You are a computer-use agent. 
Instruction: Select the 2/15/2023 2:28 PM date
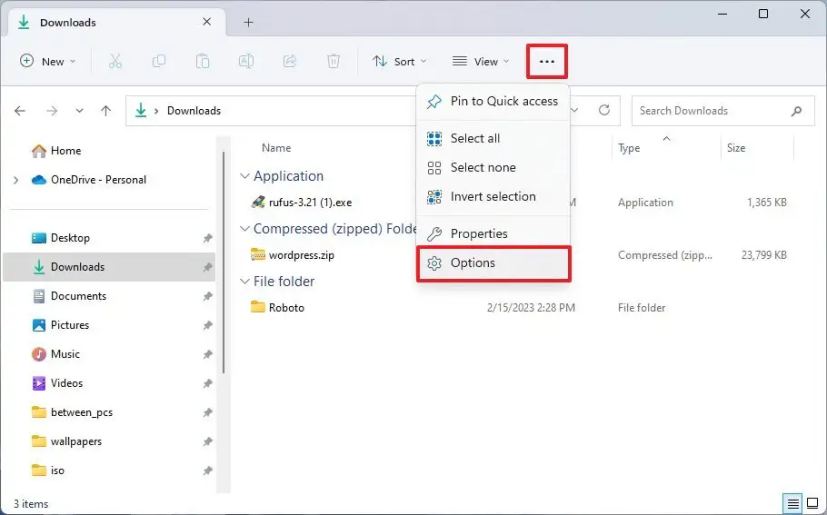531,307
